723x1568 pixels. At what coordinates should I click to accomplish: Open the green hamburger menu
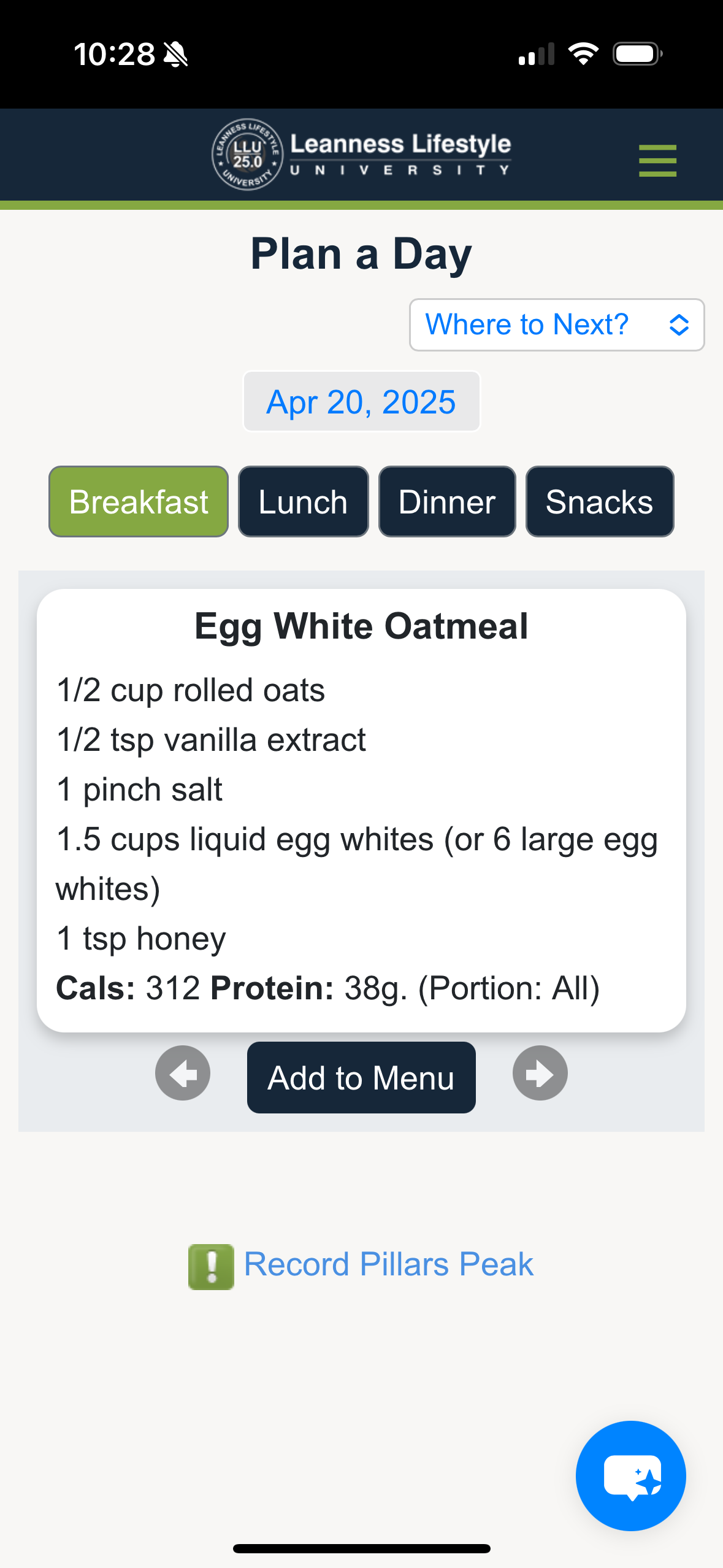pos(657,161)
